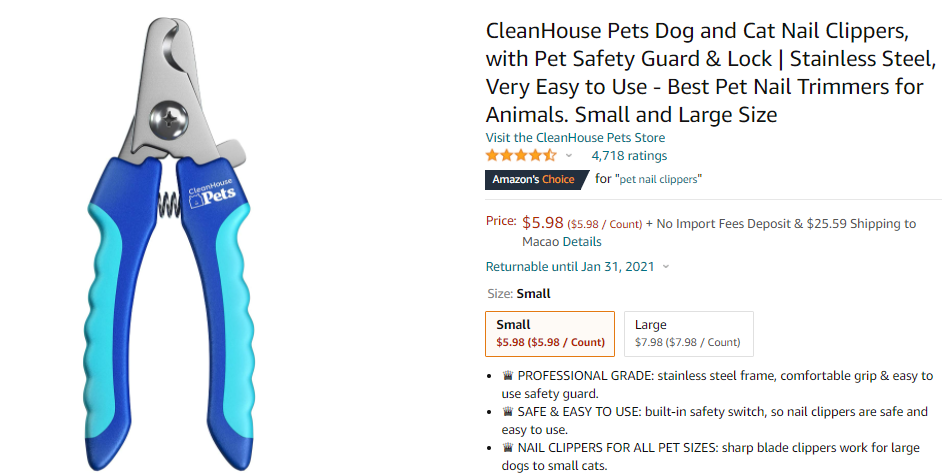Screen dimensions: 942x473
Task: Click the "Size: Small" label
Action: click(x=518, y=294)
